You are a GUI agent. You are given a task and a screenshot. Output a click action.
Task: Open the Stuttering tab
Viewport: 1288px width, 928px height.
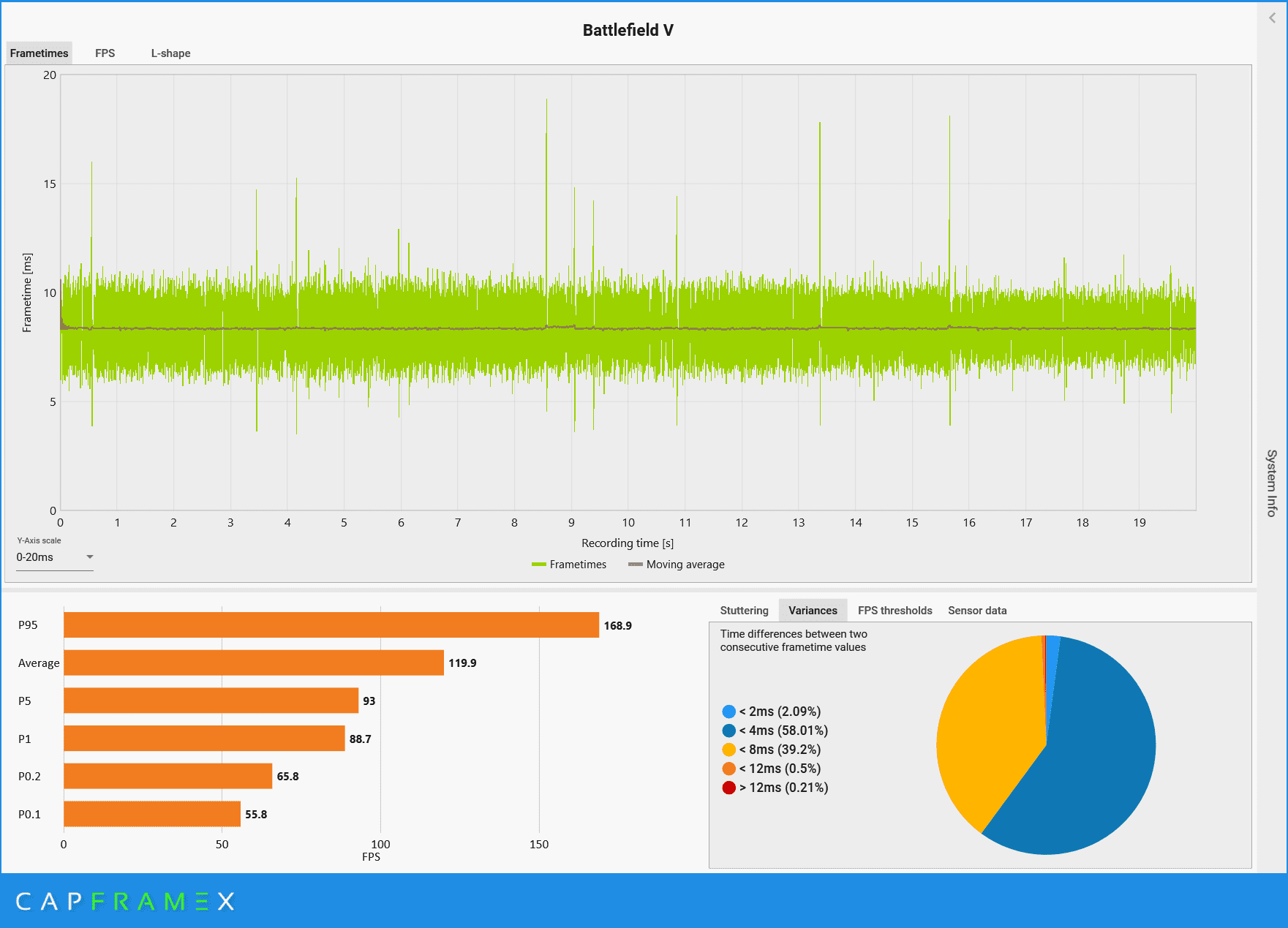click(x=744, y=611)
